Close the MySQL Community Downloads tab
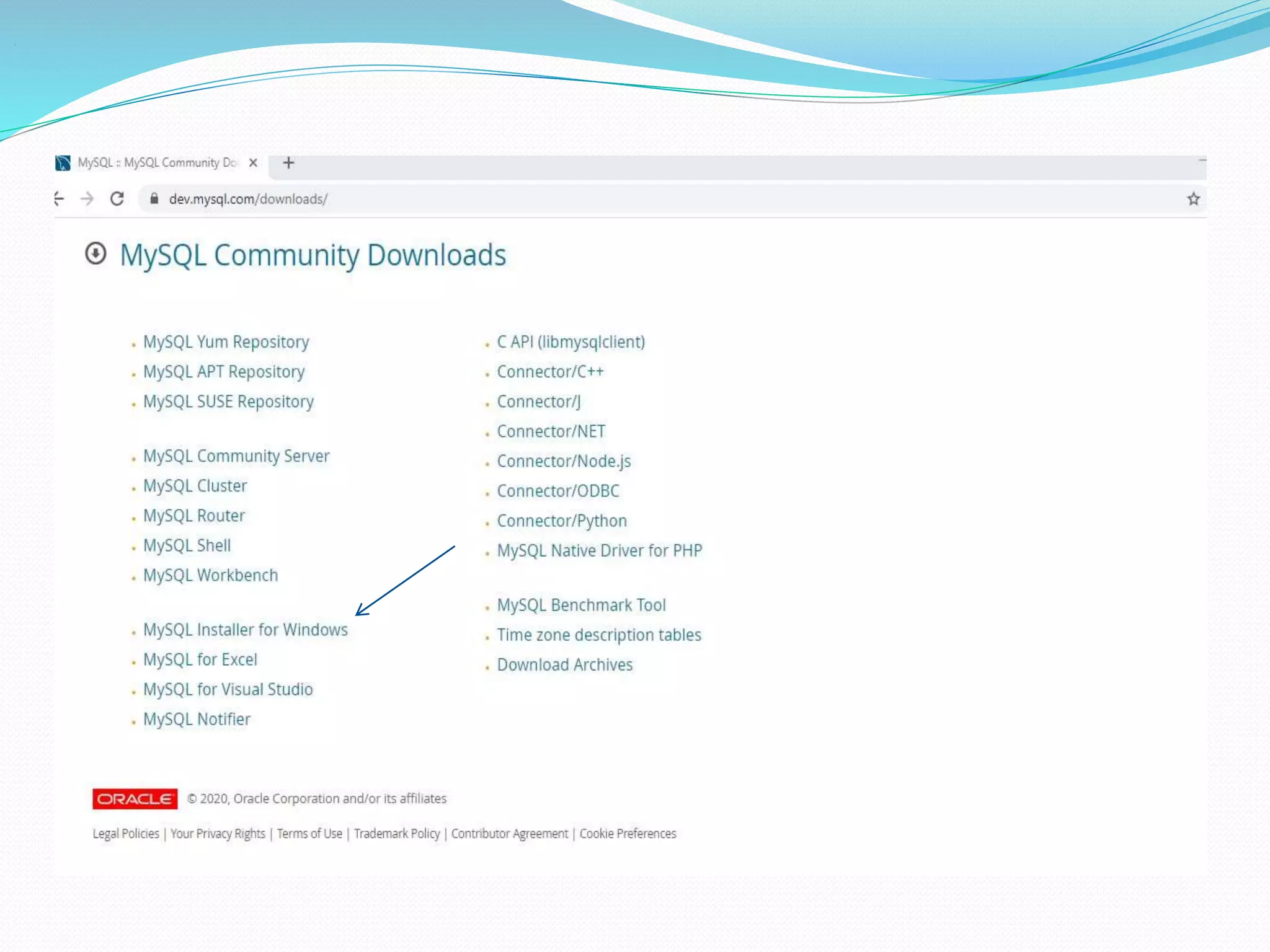Image resolution: width=1270 pixels, height=952 pixels. 253,163
